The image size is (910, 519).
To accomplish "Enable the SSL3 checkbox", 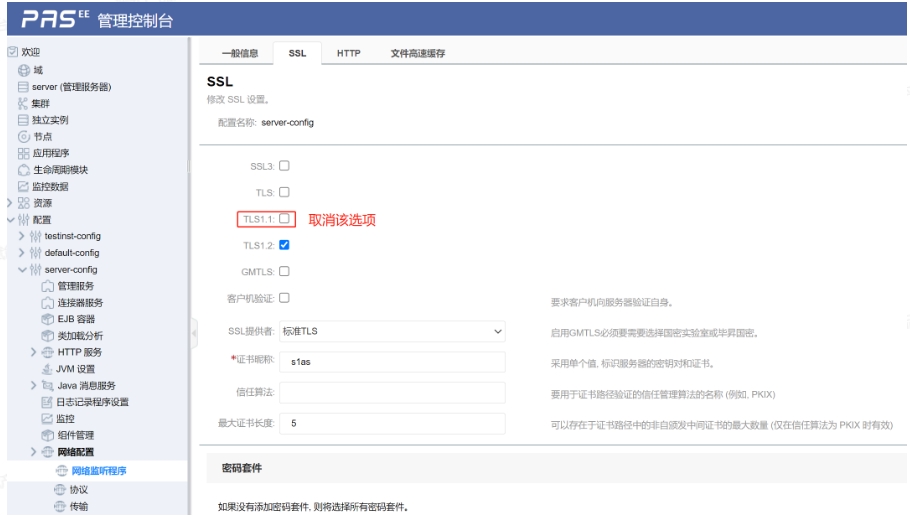I will point(283,166).
